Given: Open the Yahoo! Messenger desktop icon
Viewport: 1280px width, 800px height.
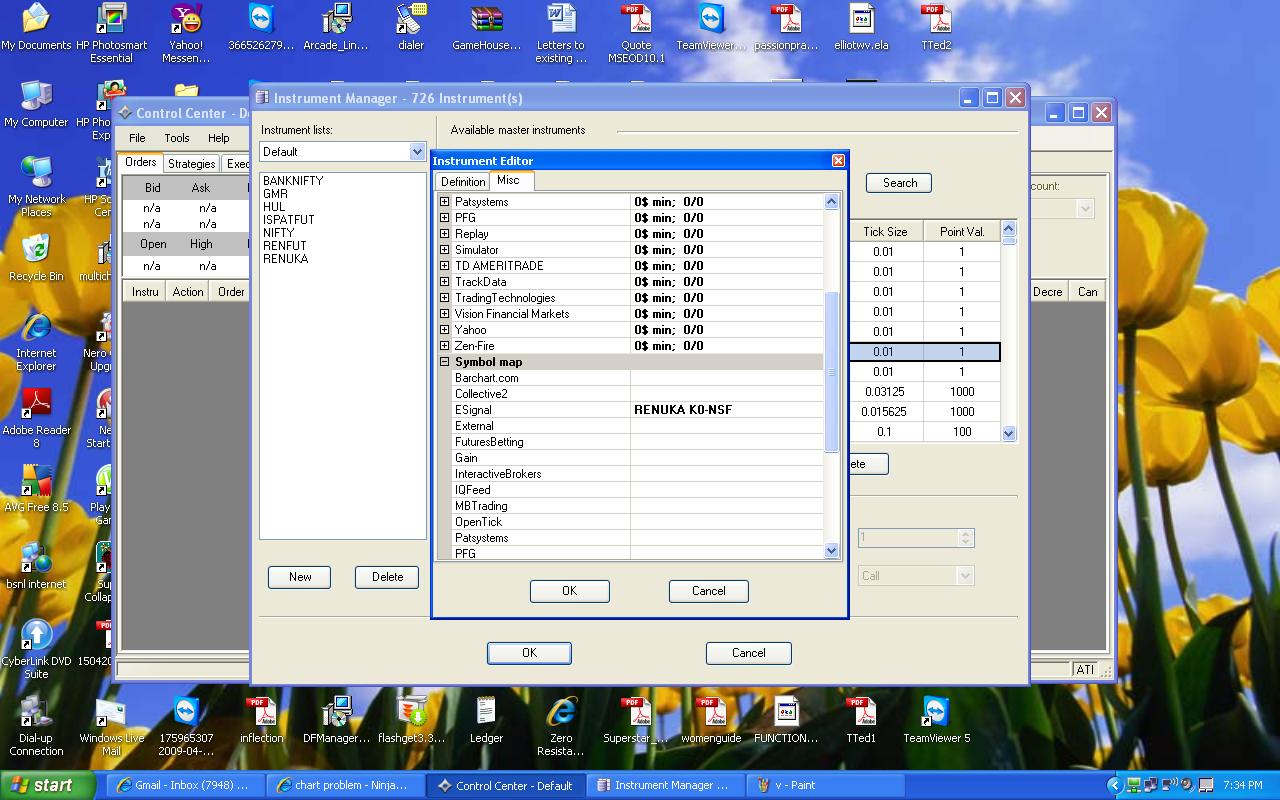Looking at the screenshot, I should tap(186, 20).
